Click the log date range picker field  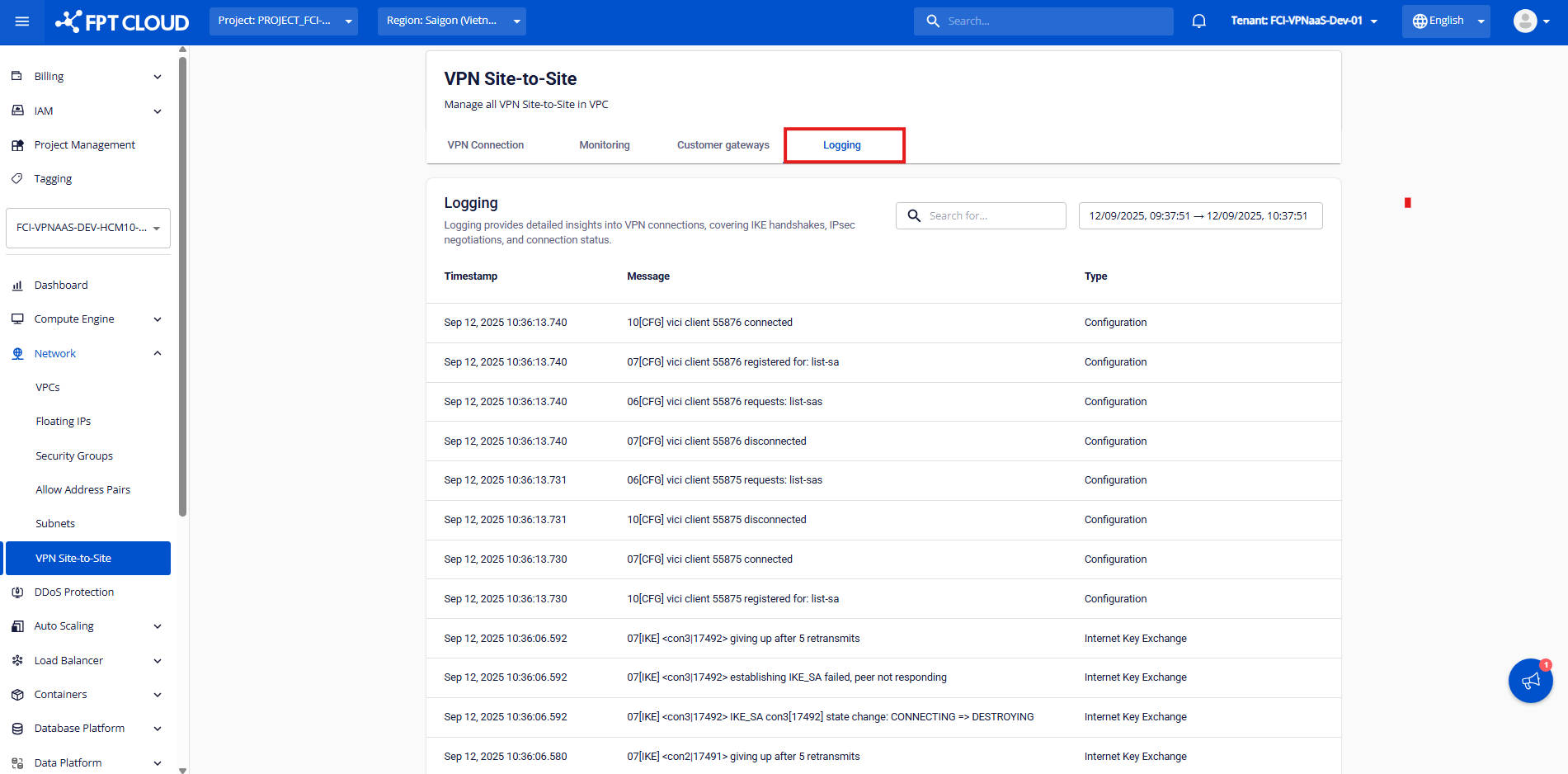(x=1199, y=216)
